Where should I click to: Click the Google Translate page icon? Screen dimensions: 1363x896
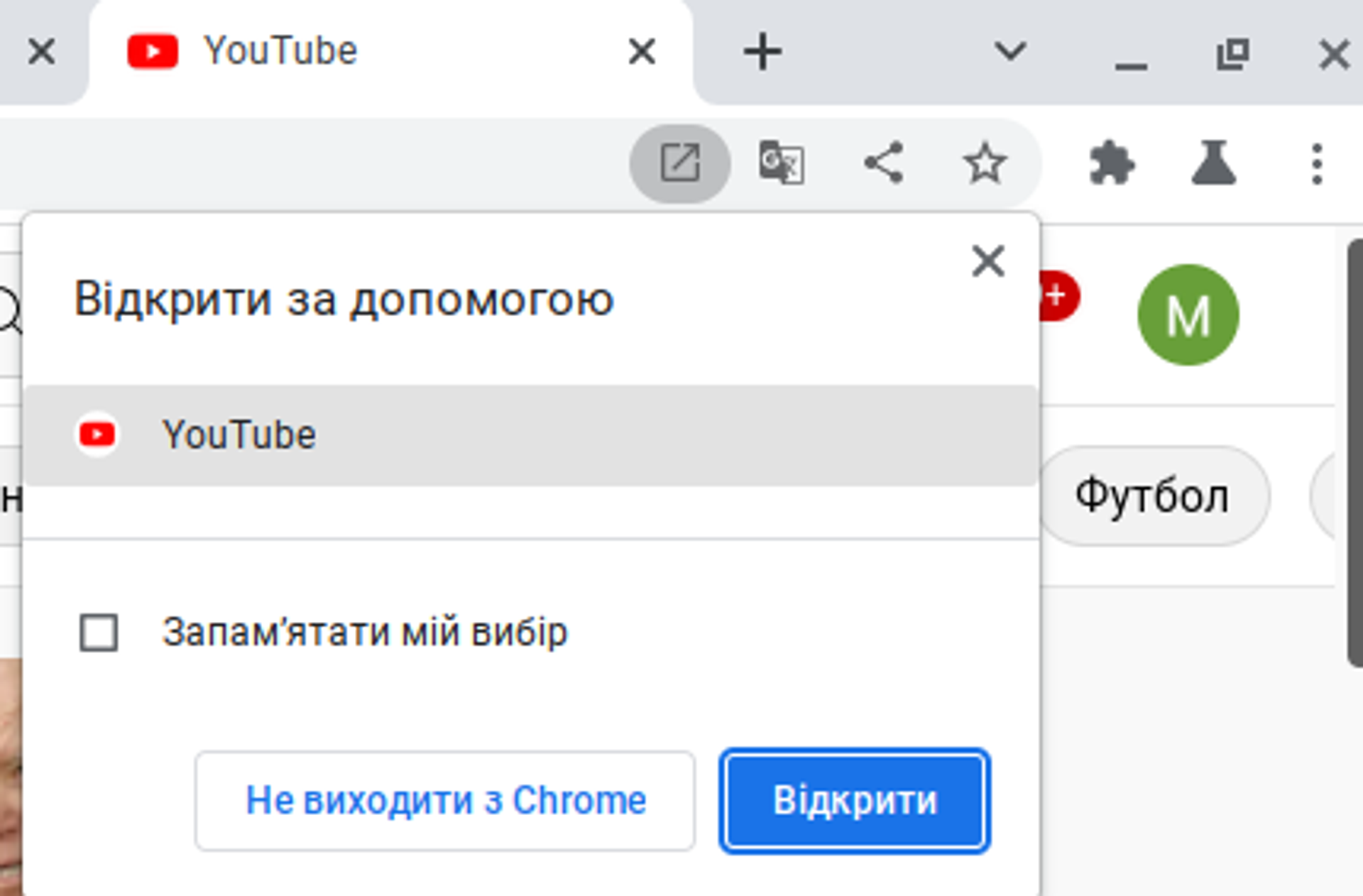click(x=781, y=163)
